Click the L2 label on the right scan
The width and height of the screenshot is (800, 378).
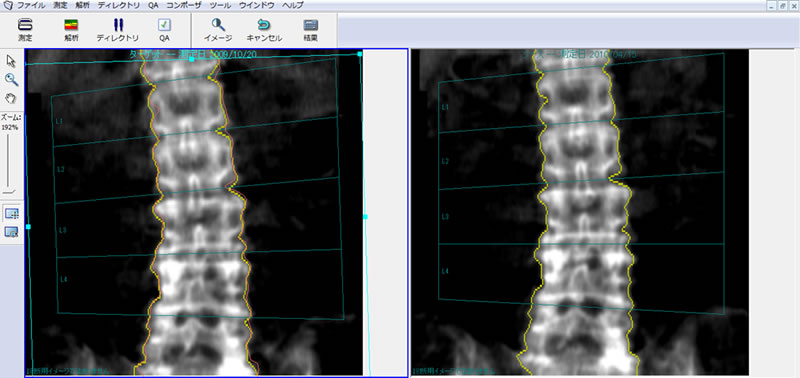coord(444,161)
